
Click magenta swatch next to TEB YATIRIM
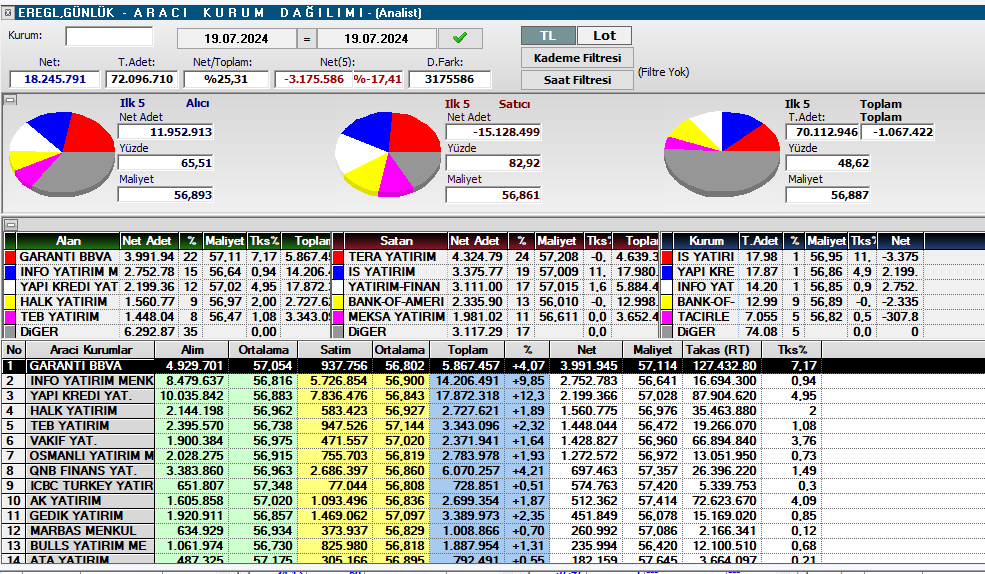(9, 317)
